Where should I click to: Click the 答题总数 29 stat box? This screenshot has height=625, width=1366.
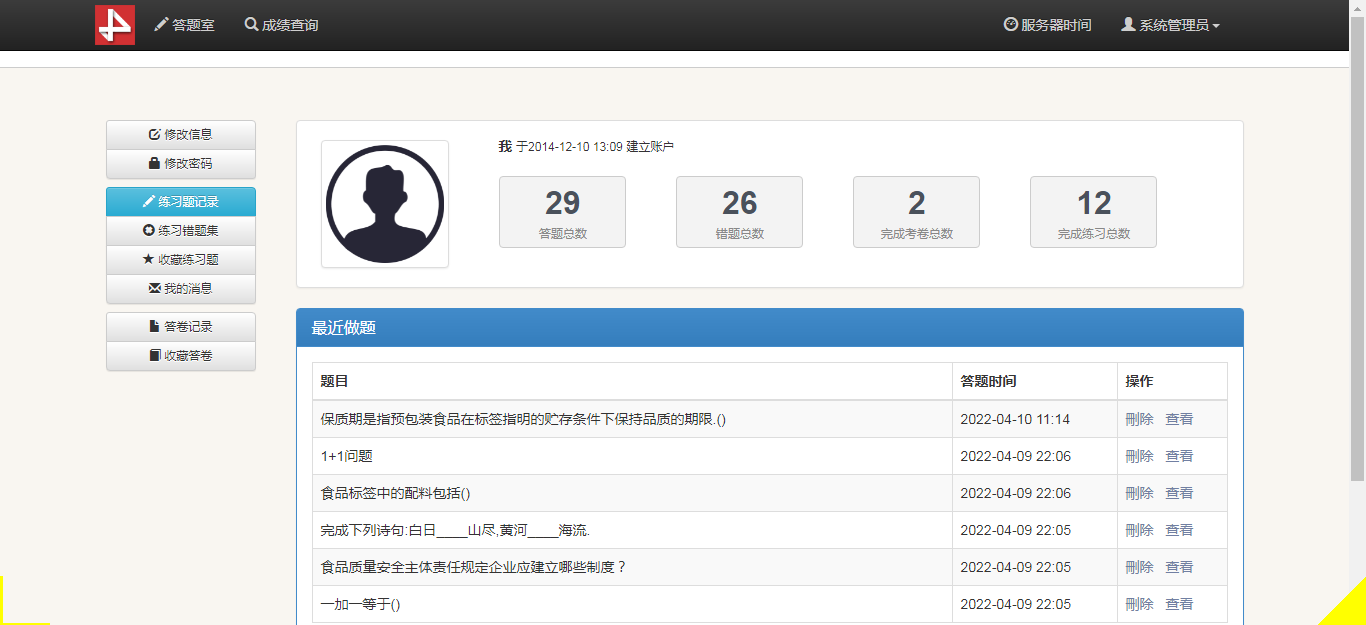pyautogui.click(x=562, y=212)
